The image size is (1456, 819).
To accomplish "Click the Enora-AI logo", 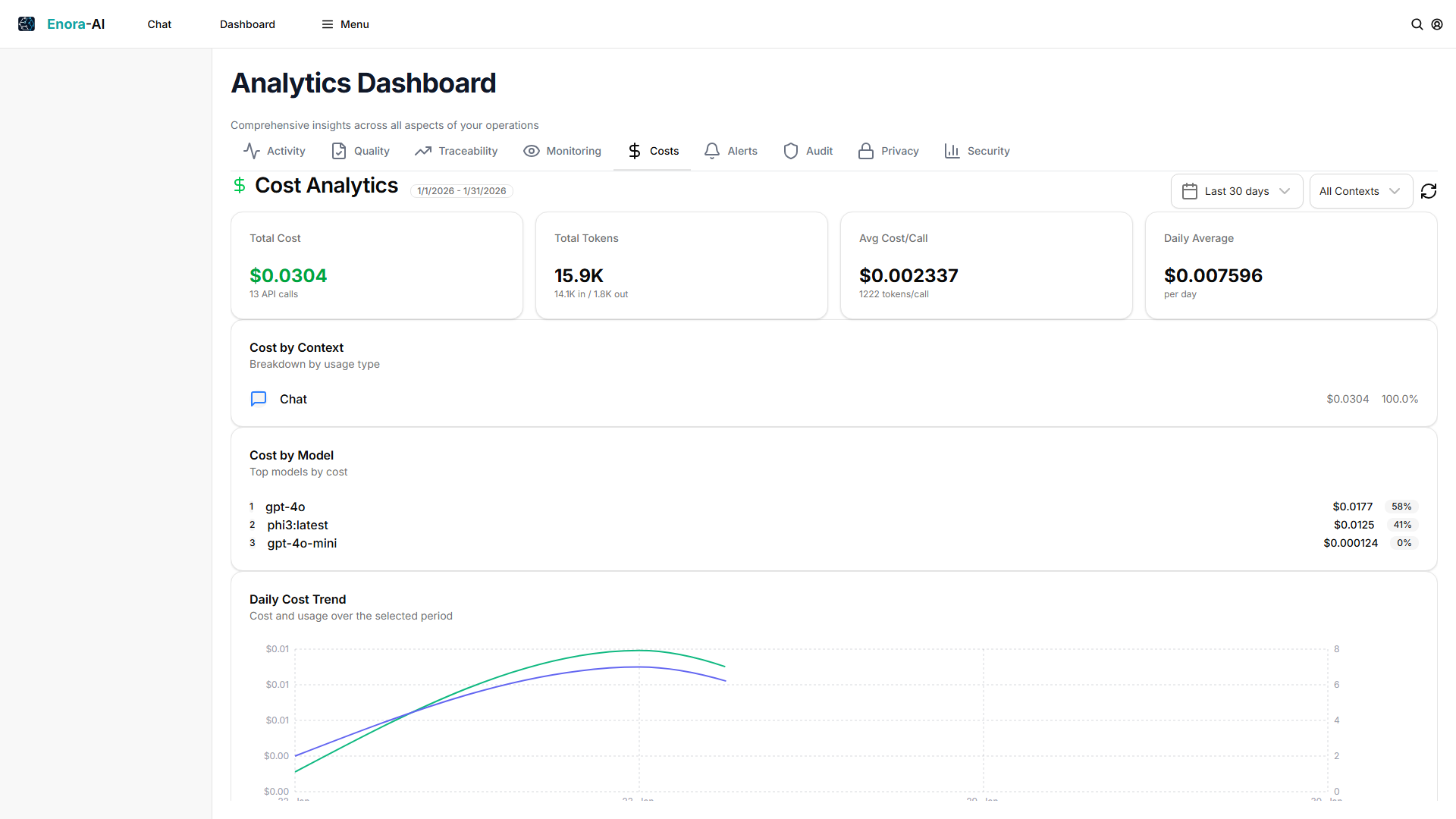I will pyautogui.click(x=61, y=24).
